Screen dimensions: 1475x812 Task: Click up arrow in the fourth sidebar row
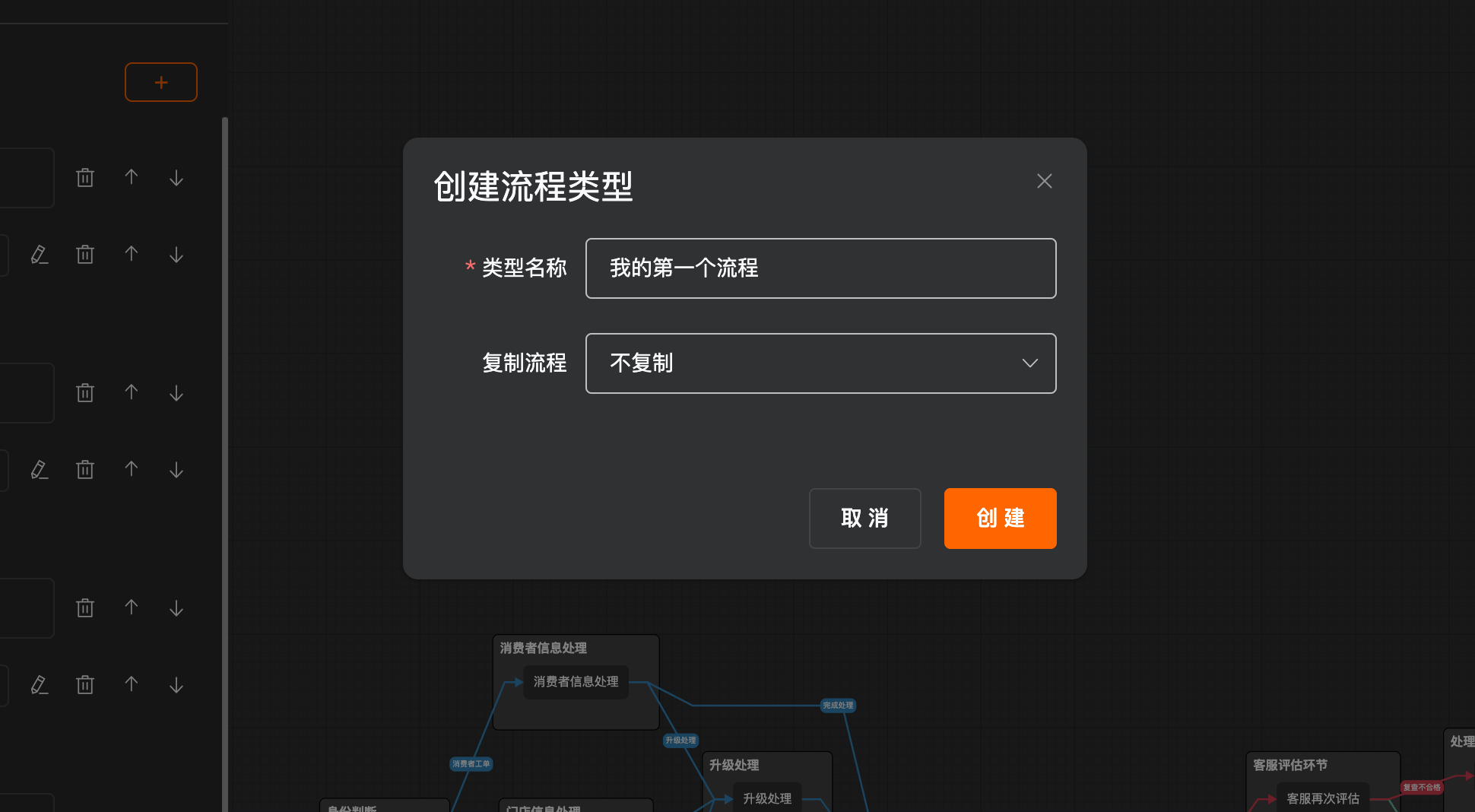click(132, 469)
